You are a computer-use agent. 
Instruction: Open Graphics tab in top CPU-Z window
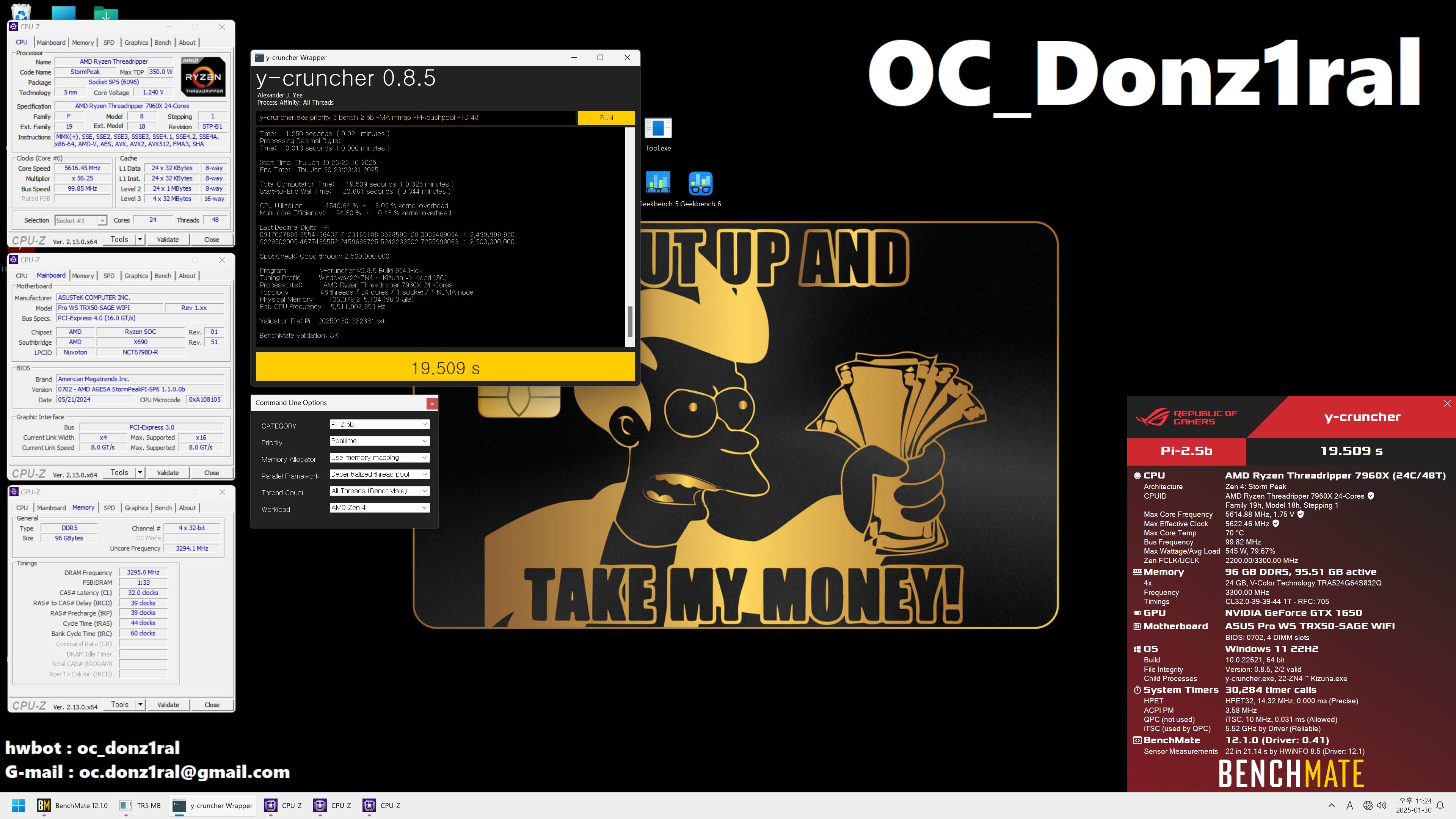coord(136,42)
